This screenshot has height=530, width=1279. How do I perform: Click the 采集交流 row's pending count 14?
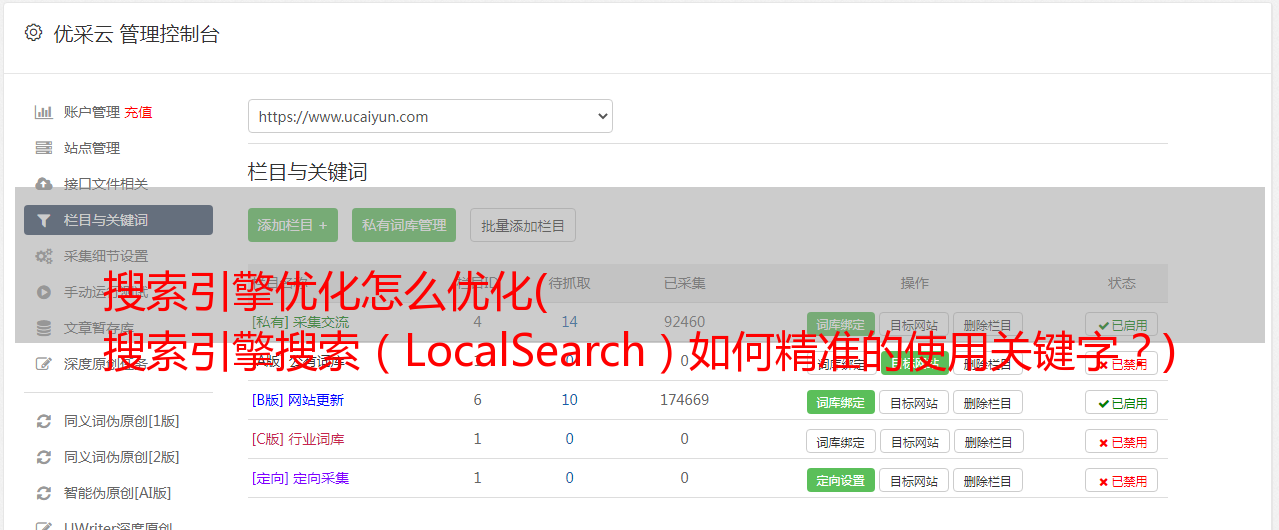569,322
